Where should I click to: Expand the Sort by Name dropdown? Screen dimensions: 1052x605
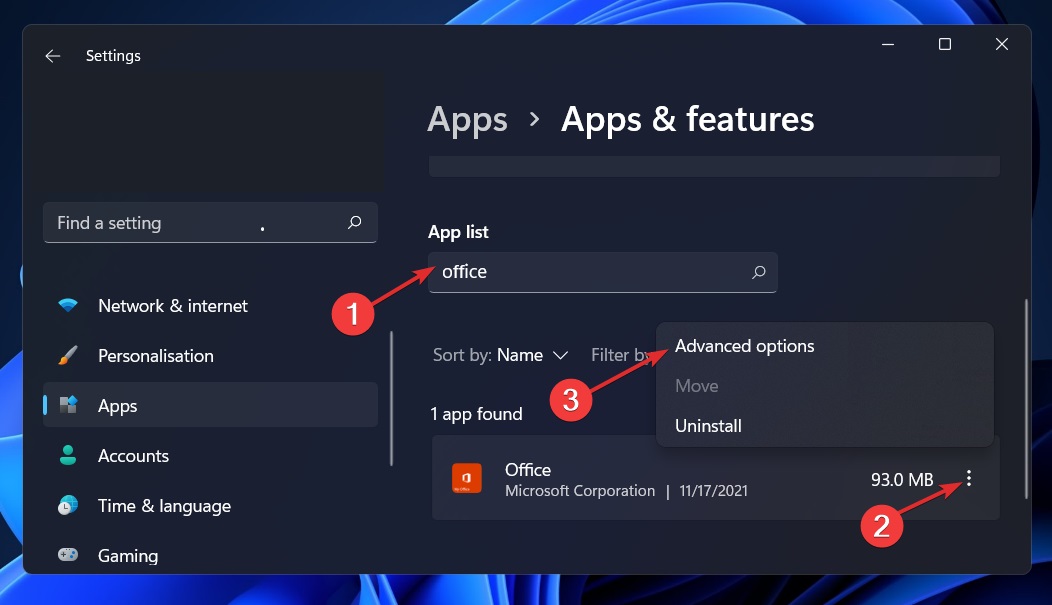501,355
